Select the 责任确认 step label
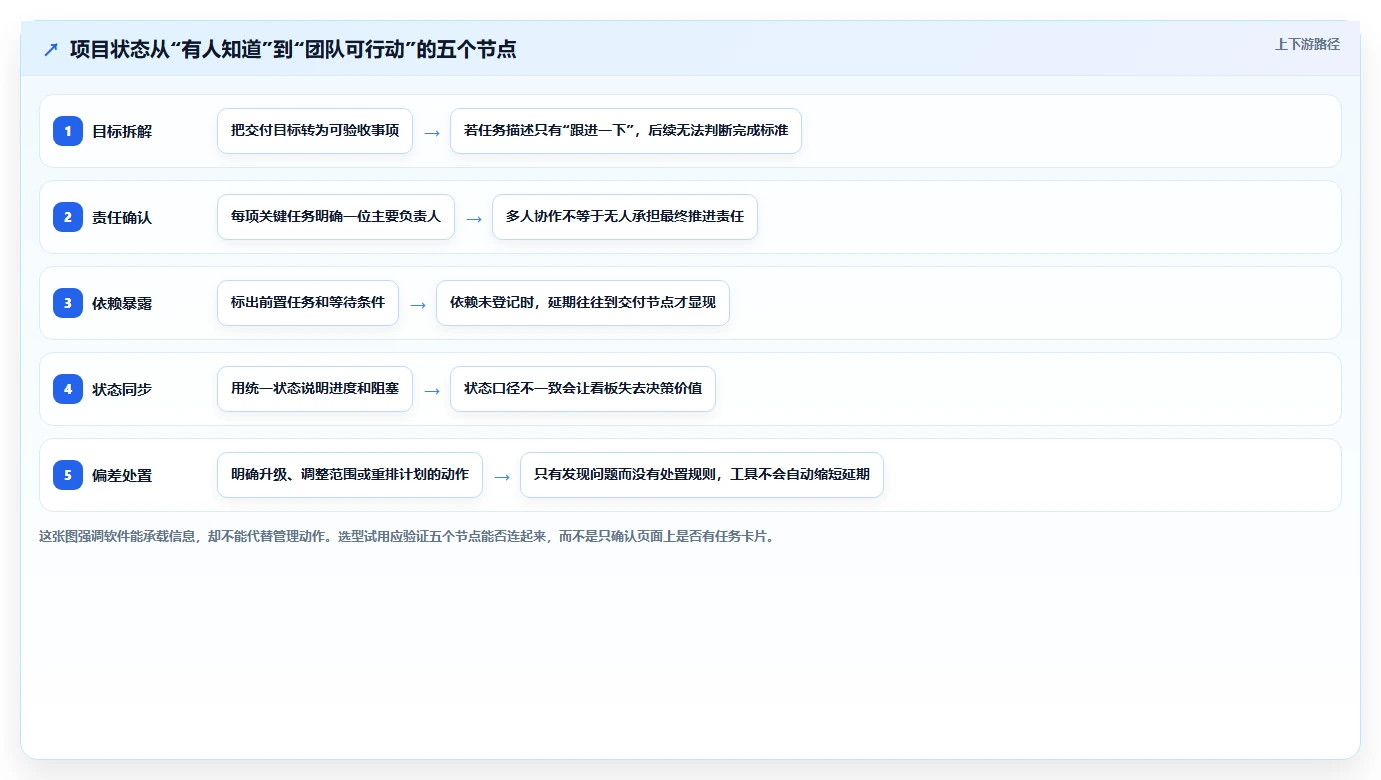 point(122,217)
